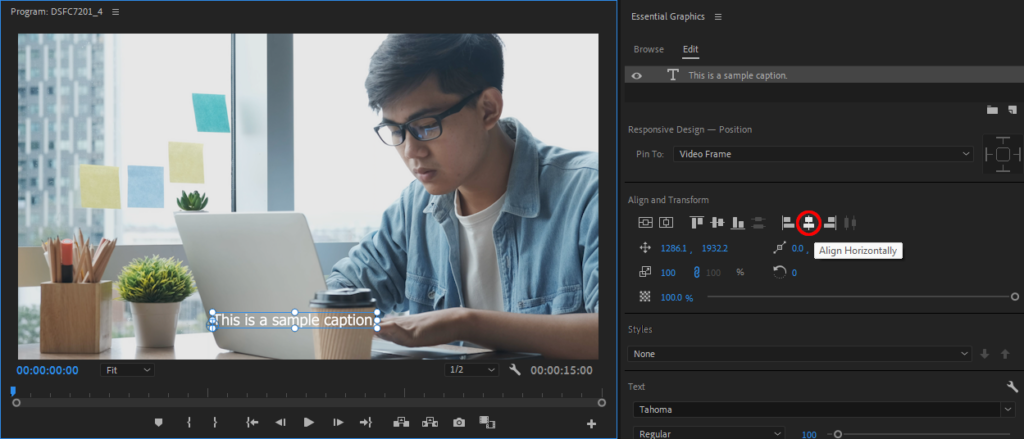1024x439 pixels.
Task: Expand the Styles dropdown showing None
Action: pos(799,353)
